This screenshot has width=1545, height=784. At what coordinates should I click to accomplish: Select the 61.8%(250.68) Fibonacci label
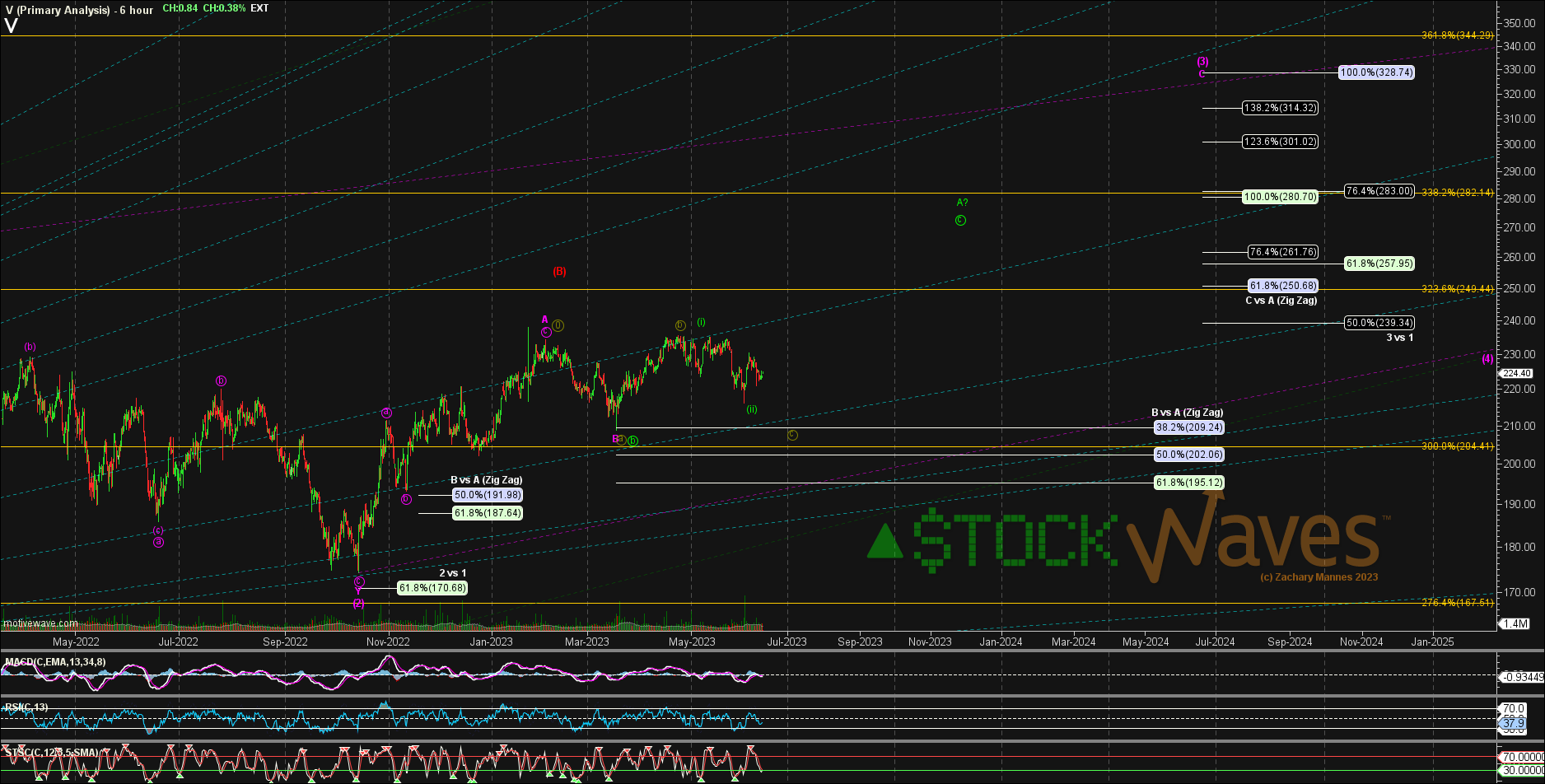coord(1282,286)
